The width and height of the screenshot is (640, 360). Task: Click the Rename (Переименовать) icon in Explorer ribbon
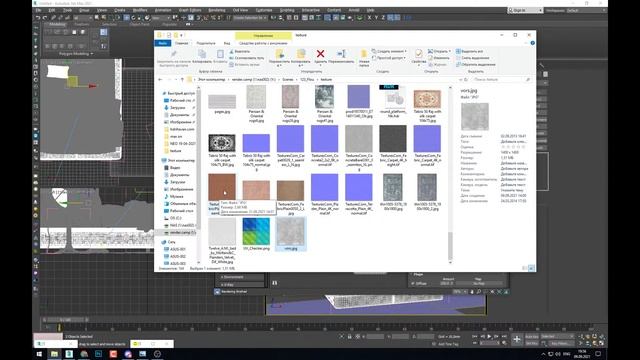point(341,54)
